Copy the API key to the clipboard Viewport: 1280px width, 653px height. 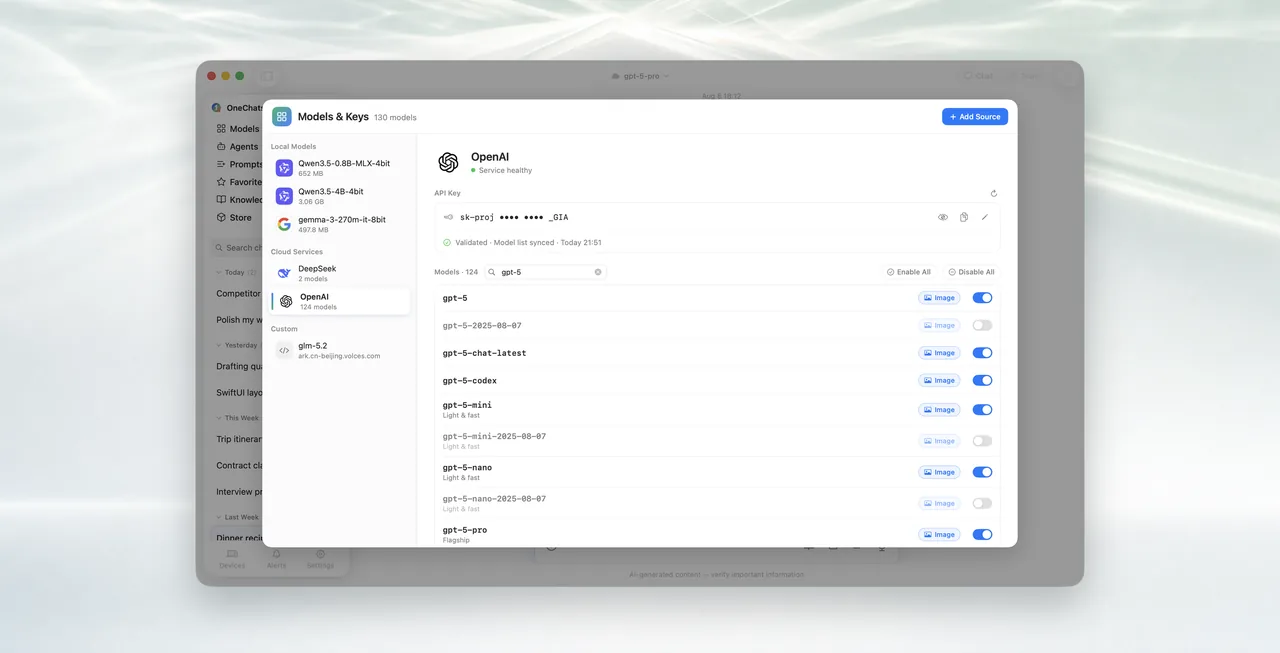[963, 217]
